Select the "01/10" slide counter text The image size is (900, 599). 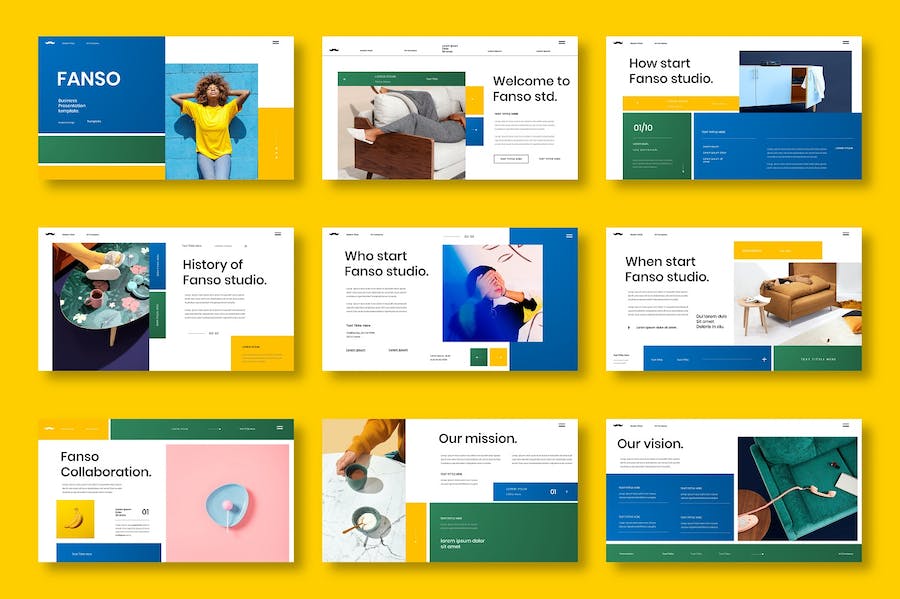643,127
